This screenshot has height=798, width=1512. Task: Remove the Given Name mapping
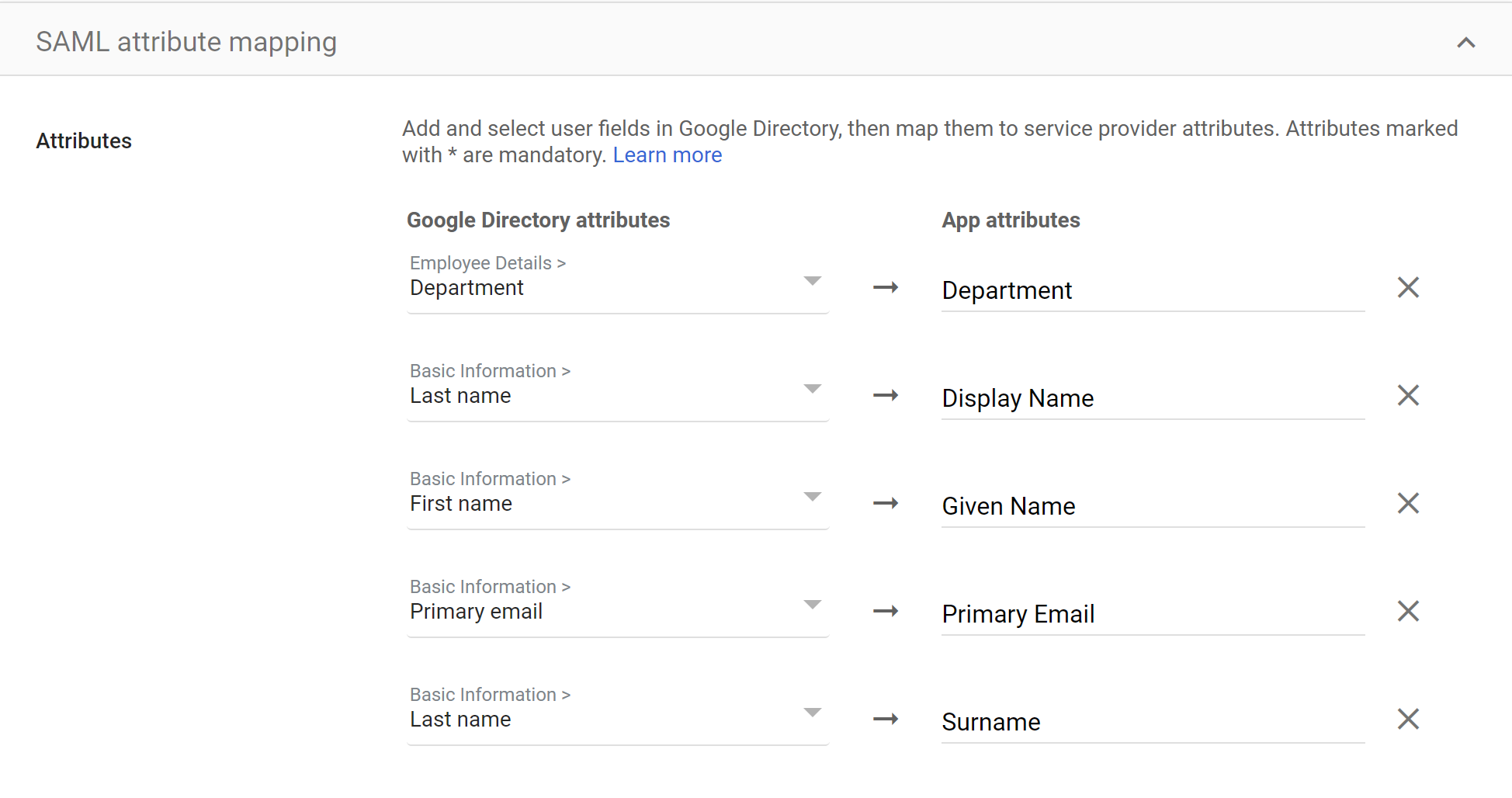pos(1408,504)
